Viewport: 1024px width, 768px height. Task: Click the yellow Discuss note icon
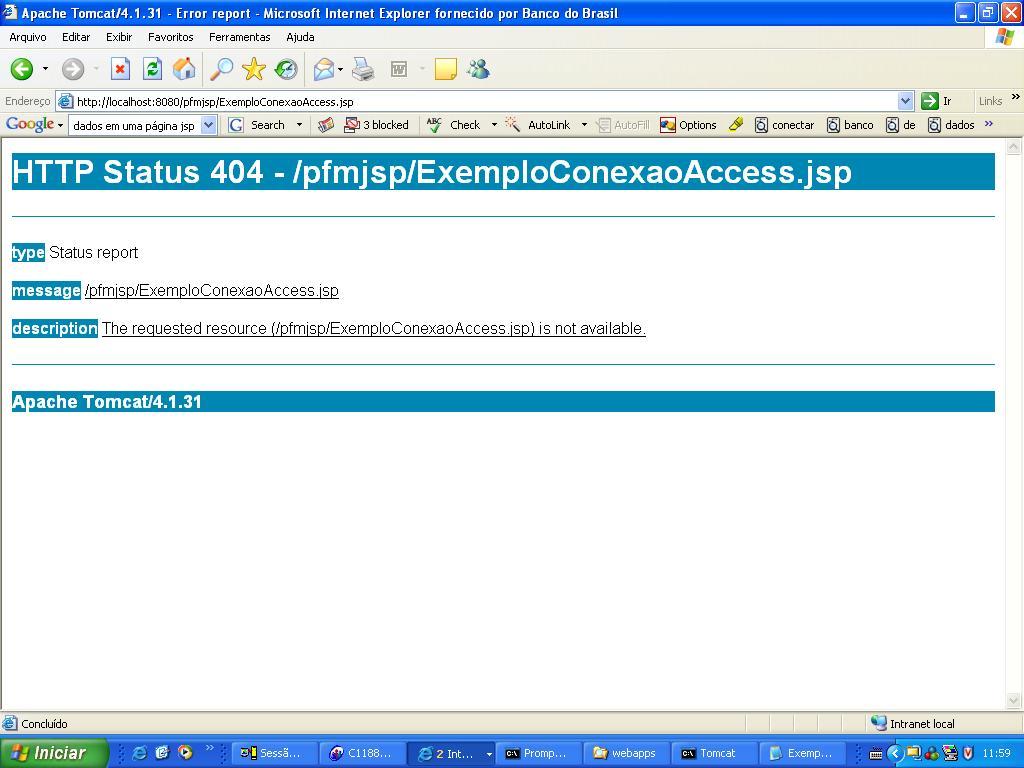click(445, 69)
